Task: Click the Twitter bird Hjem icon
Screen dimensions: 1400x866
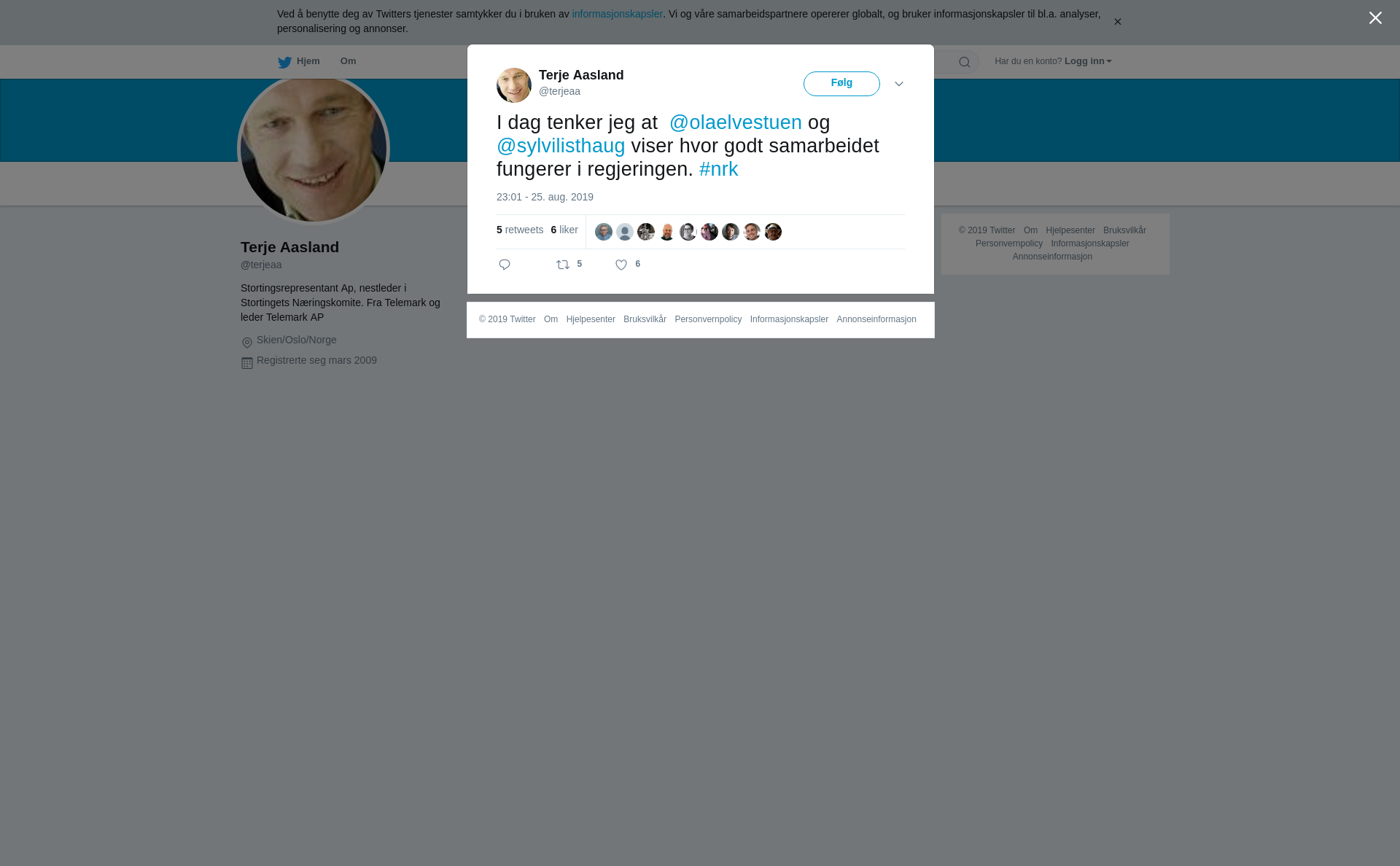Action: (x=284, y=62)
